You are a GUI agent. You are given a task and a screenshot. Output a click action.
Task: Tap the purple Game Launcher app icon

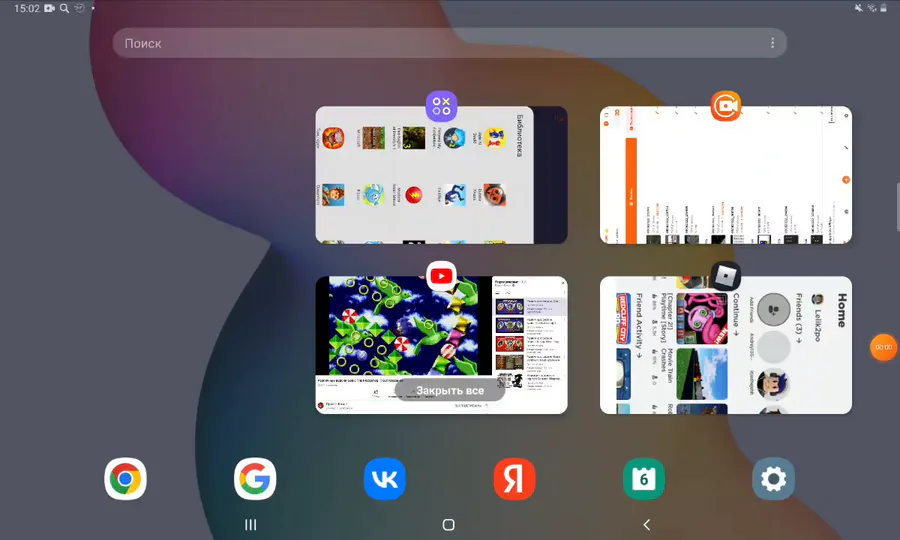(441, 106)
